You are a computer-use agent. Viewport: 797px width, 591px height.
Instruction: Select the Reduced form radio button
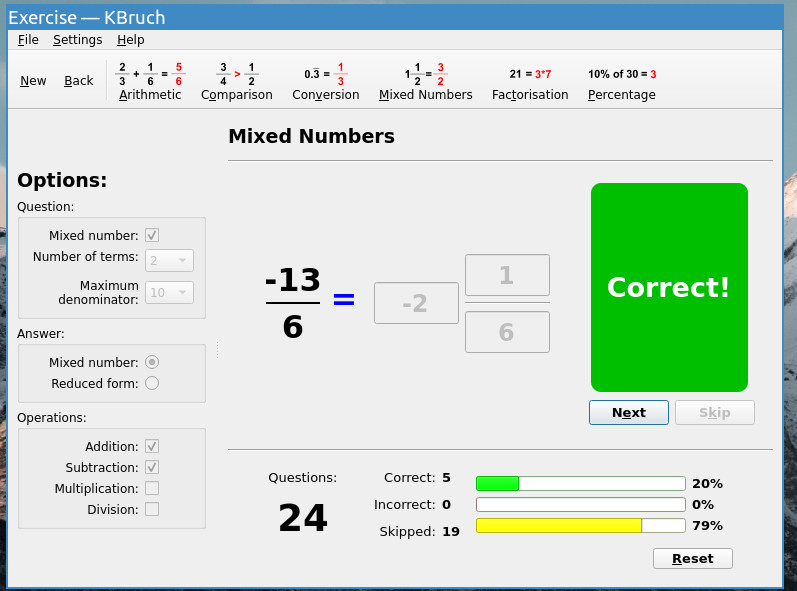click(152, 383)
